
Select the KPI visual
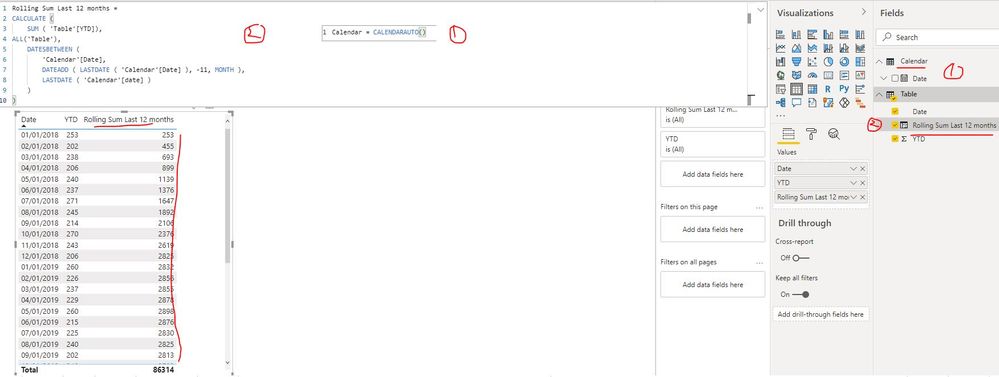(x=860, y=75)
